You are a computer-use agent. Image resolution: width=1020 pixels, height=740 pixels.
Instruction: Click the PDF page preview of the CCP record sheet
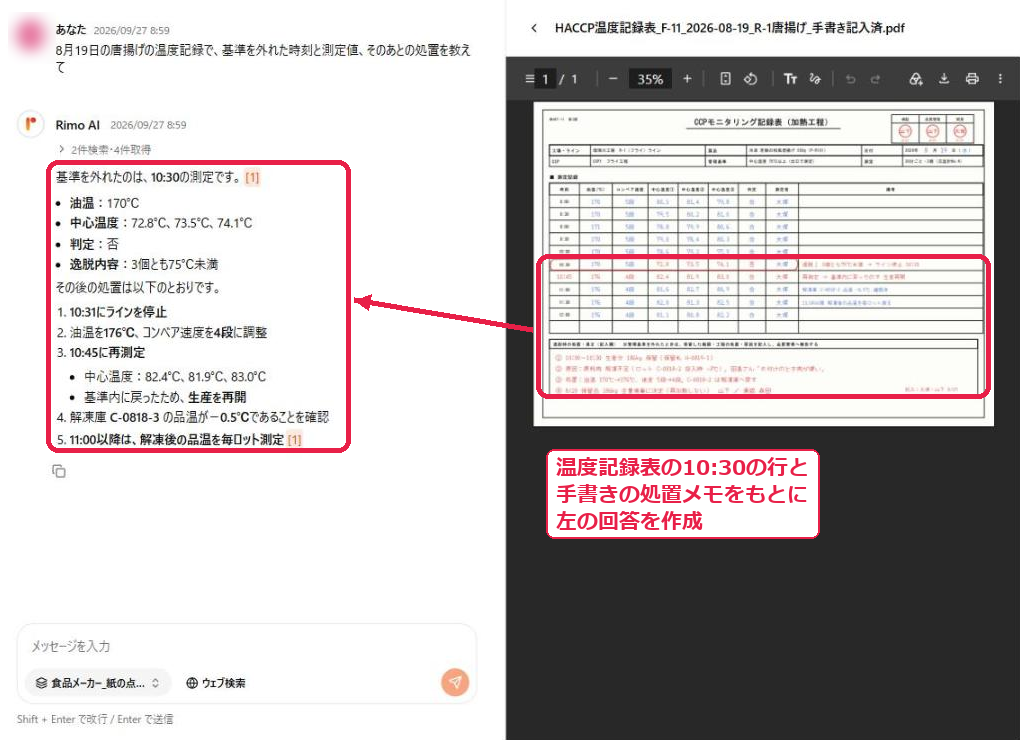(x=763, y=263)
